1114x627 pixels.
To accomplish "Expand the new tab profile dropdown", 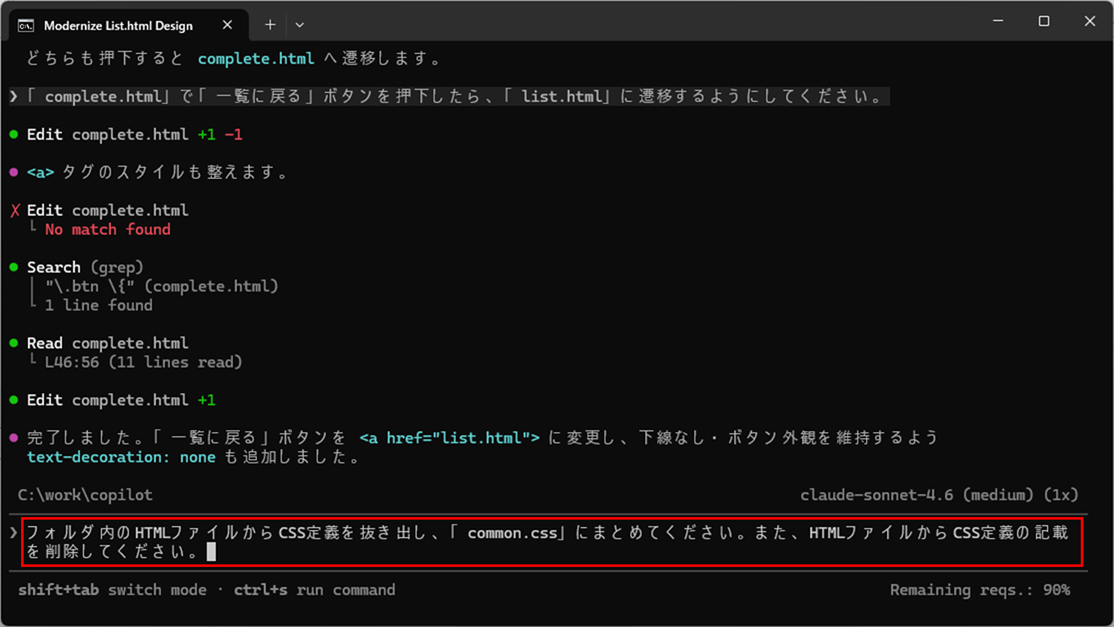I will 299,25.
